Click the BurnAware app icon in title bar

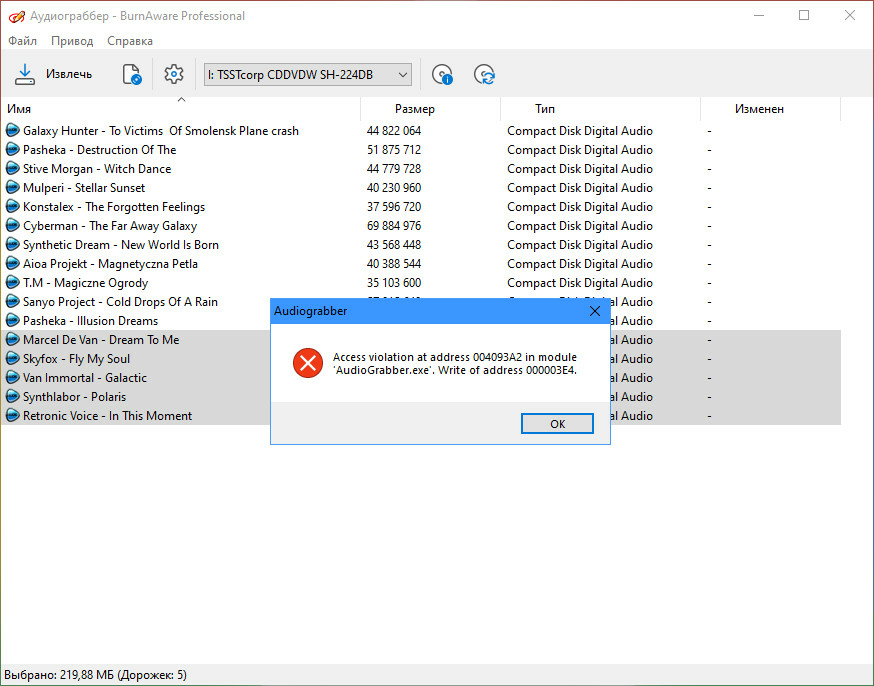click(16, 16)
